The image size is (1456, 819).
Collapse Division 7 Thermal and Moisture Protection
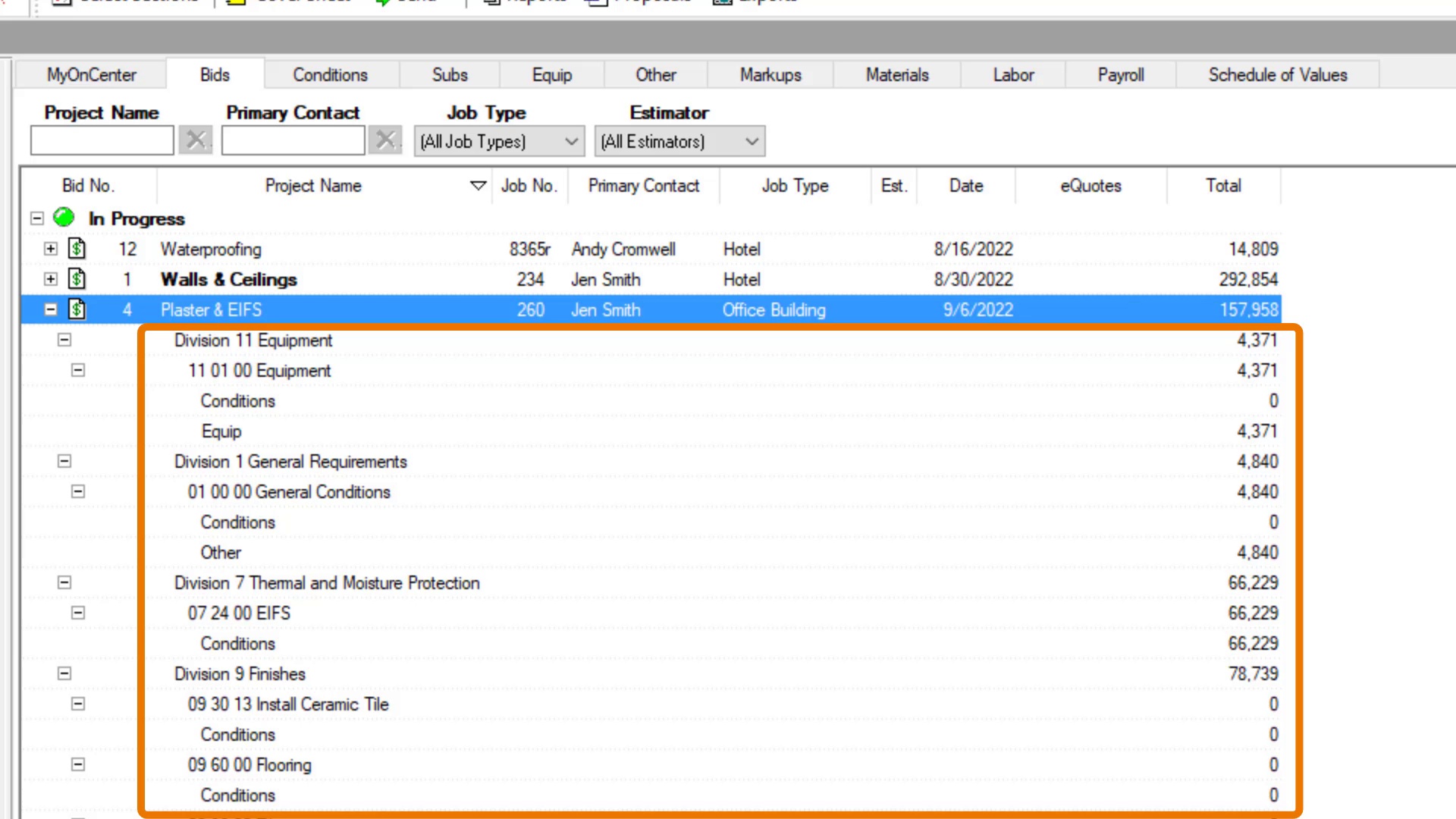pyautogui.click(x=64, y=582)
